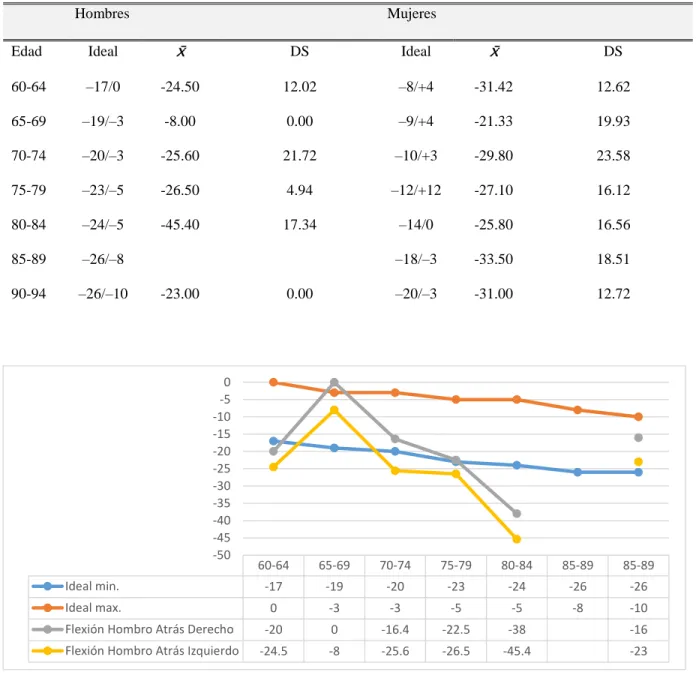Click the yellow data point at 80-84

click(x=517, y=539)
